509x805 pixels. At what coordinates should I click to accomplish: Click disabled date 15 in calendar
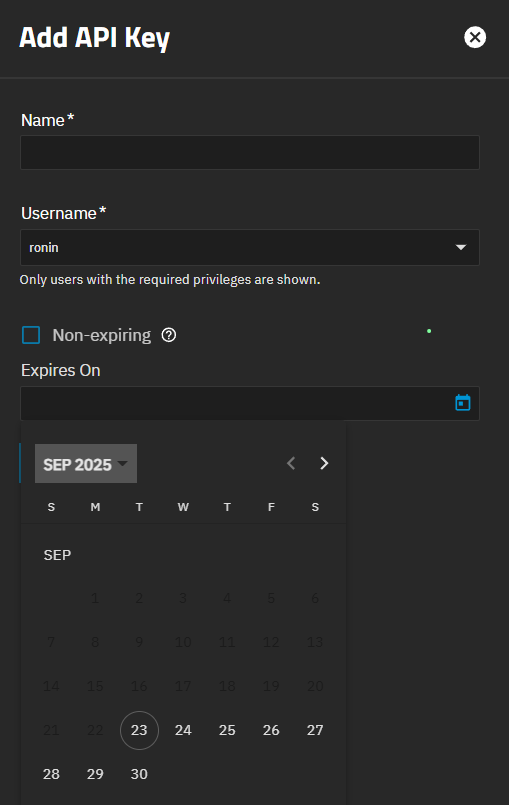[x=95, y=686]
